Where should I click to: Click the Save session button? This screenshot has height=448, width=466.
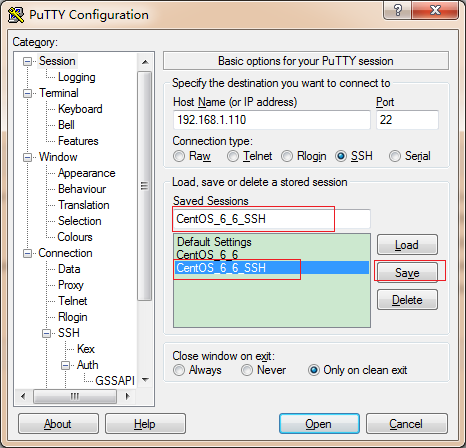point(407,273)
